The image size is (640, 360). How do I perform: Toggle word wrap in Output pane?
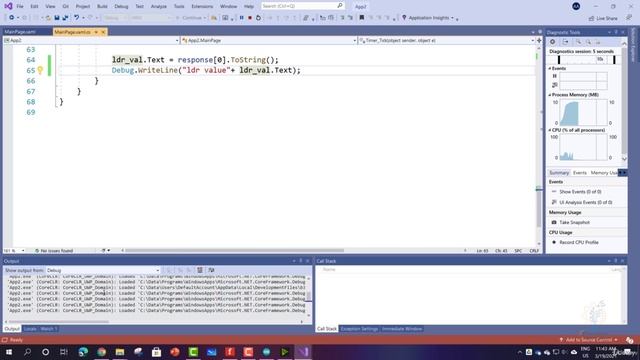click(x=211, y=270)
